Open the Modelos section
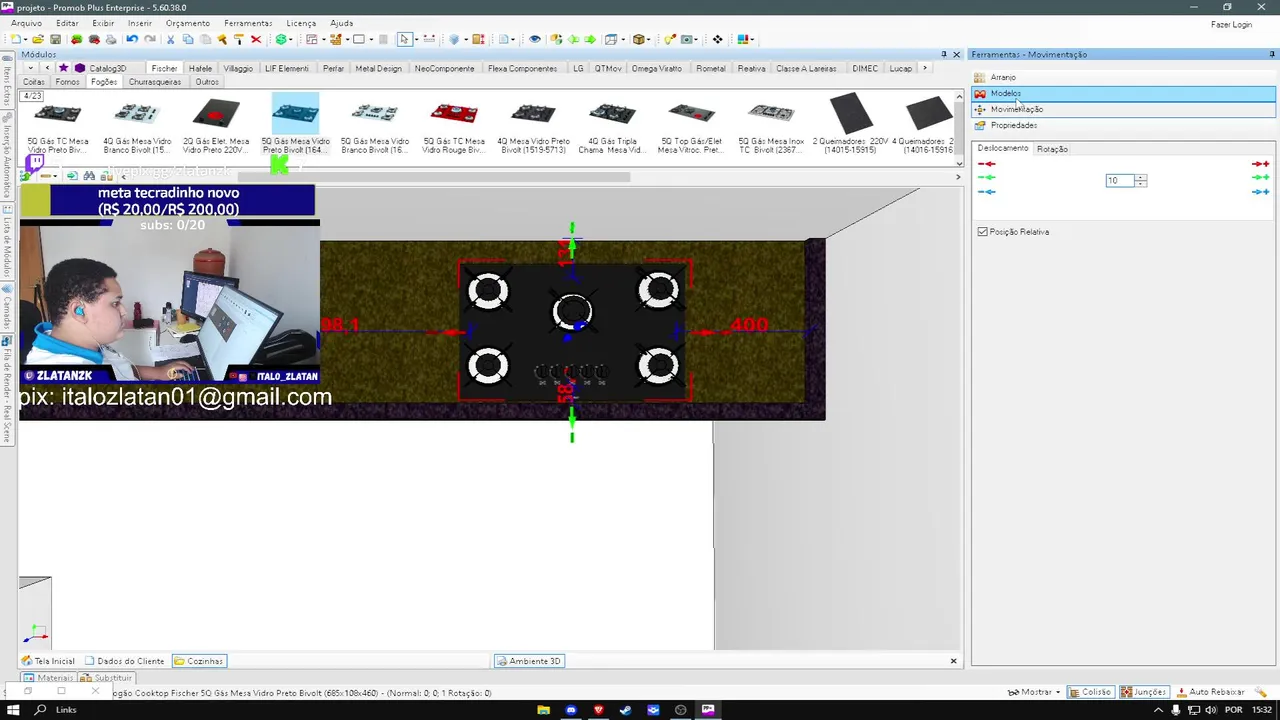The height and width of the screenshot is (720, 1280). click(x=1123, y=93)
